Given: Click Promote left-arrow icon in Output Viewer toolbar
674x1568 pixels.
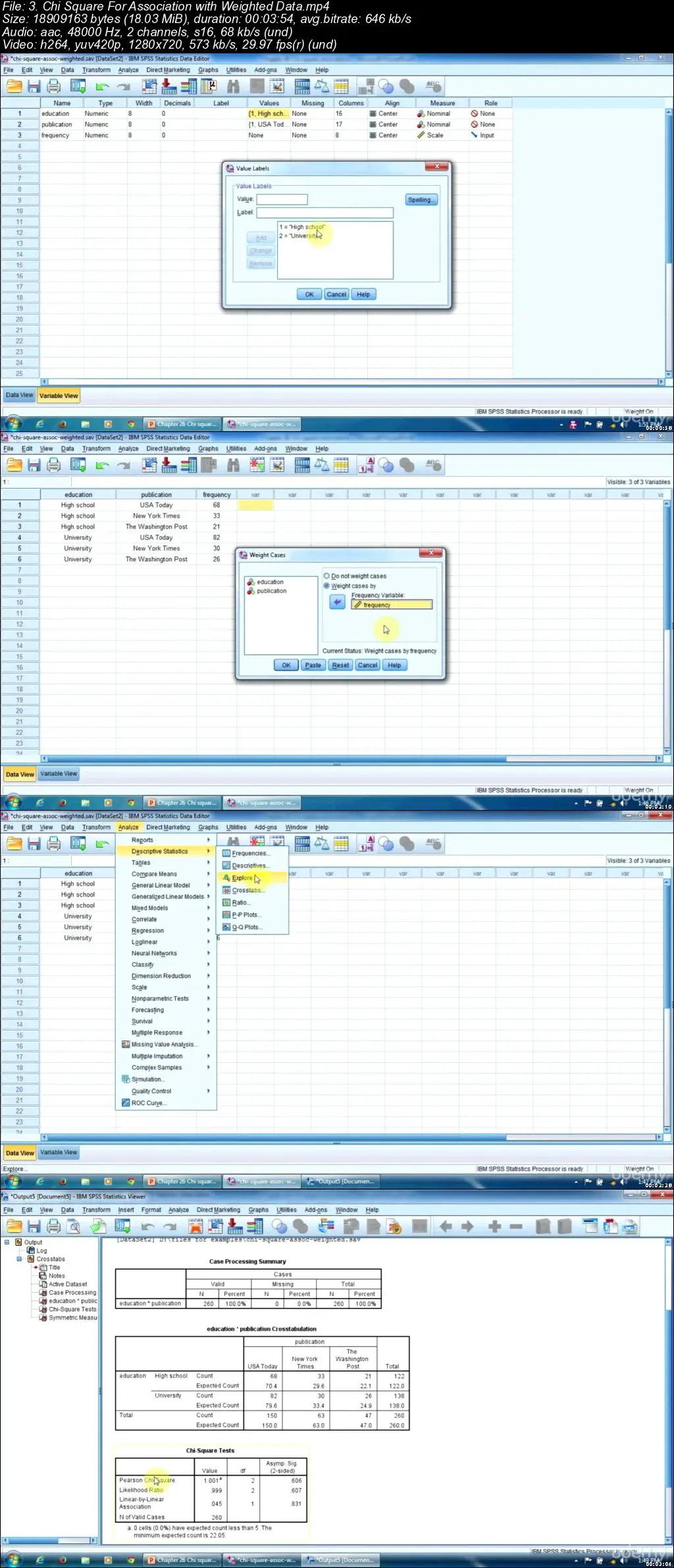Looking at the screenshot, I should click(446, 1226).
